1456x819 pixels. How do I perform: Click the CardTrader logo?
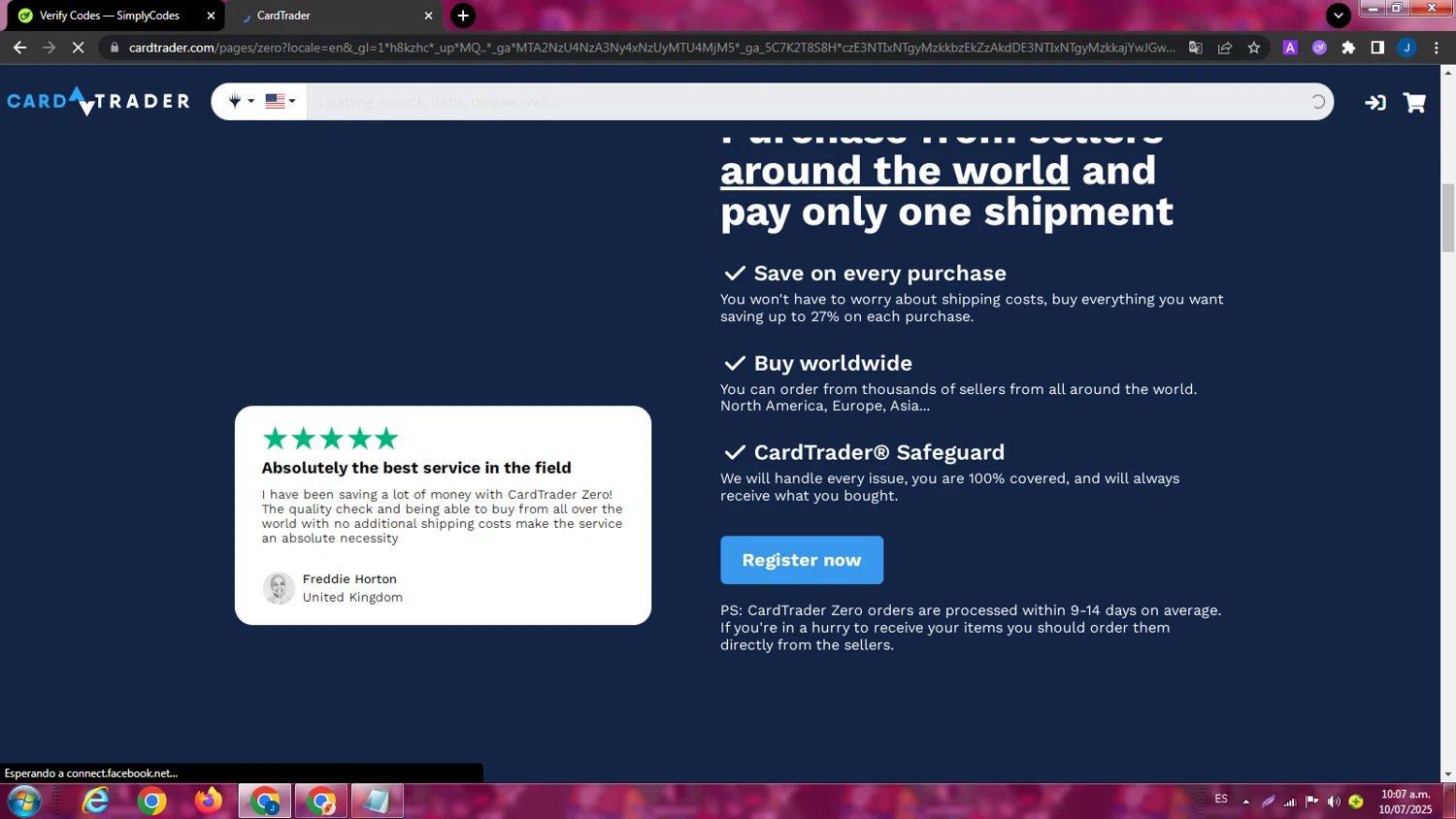point(98,101)
